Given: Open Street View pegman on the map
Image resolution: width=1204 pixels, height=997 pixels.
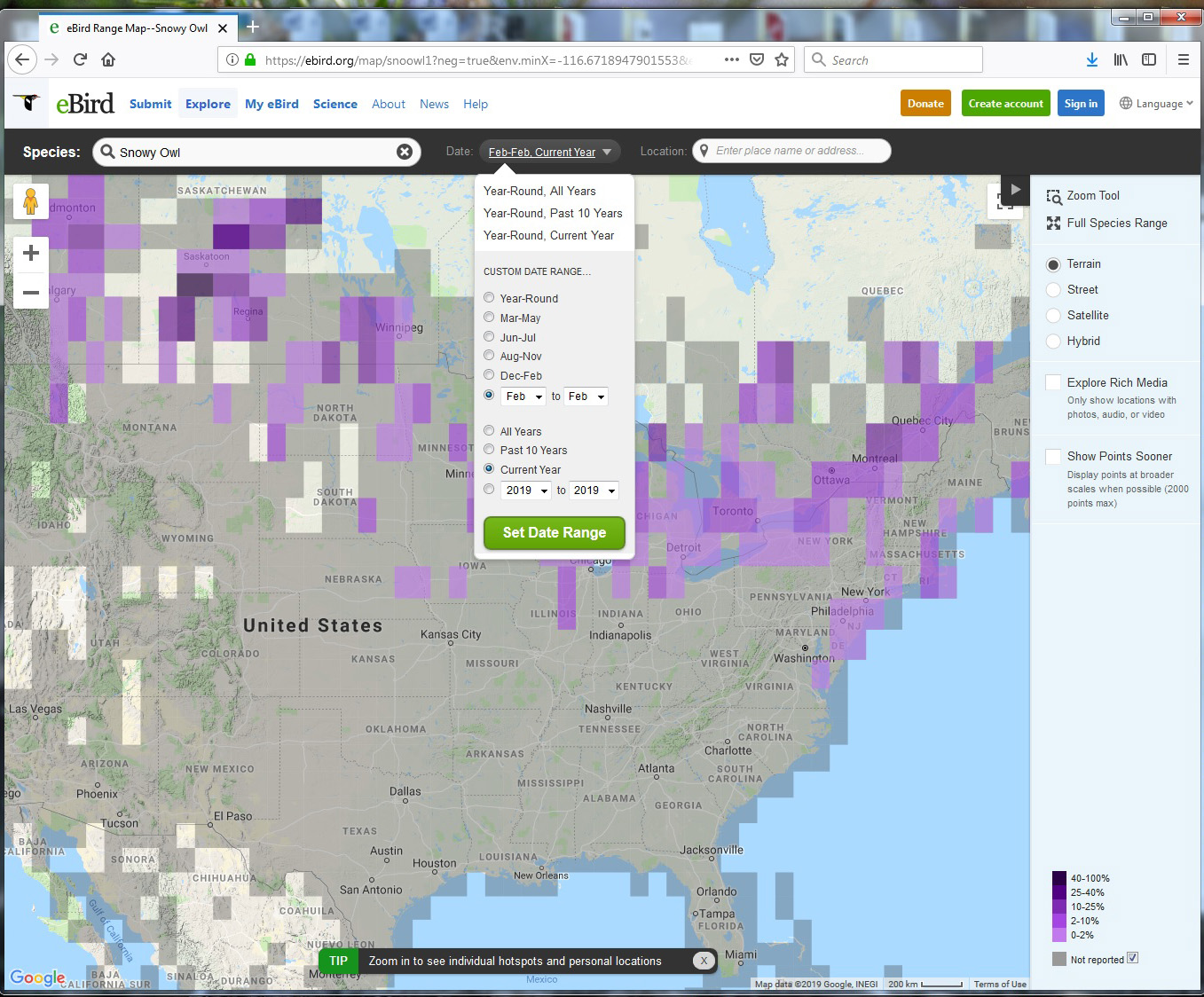Looking at the screenshot, I should coord(31,201).
